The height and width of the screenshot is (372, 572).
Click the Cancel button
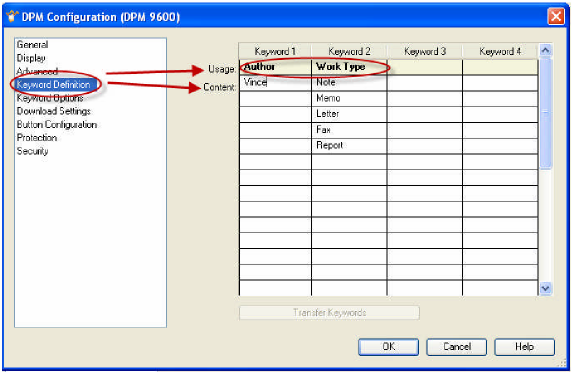pos(457,346)
